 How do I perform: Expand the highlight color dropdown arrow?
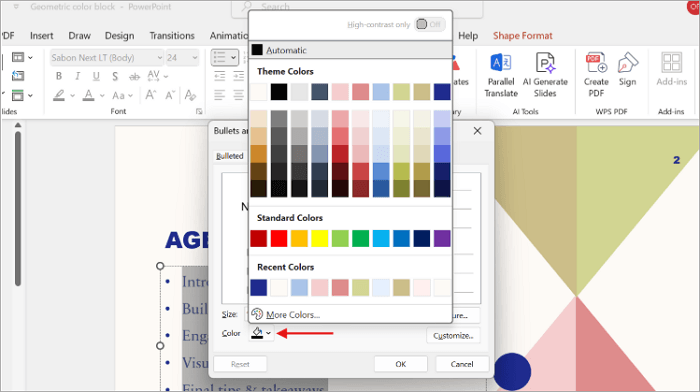coord(72,96)
